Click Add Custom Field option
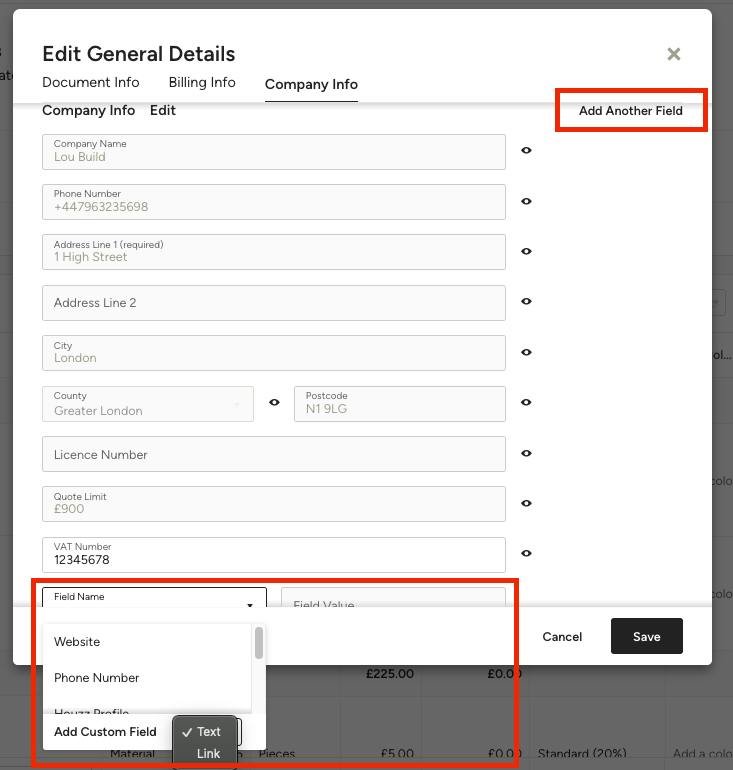Image resolution: width=733 pixels, height=770 pixels. click(105, 732)
